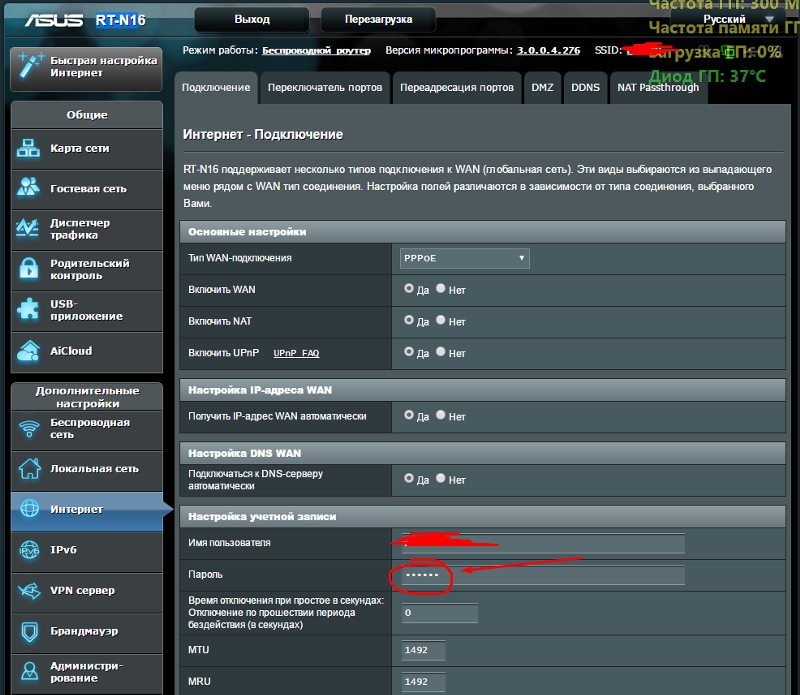The width and height of the screenshot is (800, 695).
Task: Click the Выход logout button
Action: tap(252, 19)
